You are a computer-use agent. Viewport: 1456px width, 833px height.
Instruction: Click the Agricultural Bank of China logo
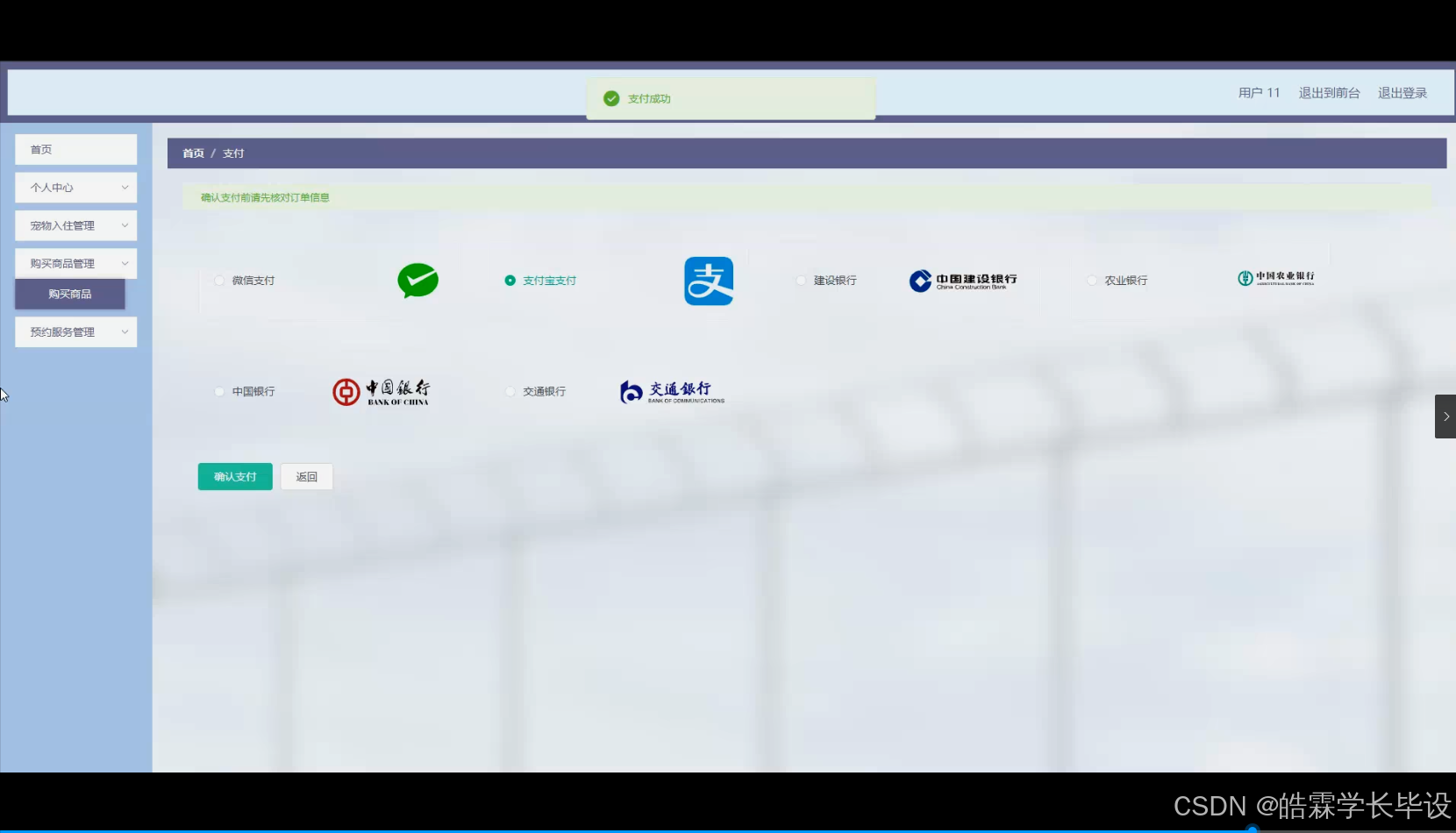(1276, 278)
